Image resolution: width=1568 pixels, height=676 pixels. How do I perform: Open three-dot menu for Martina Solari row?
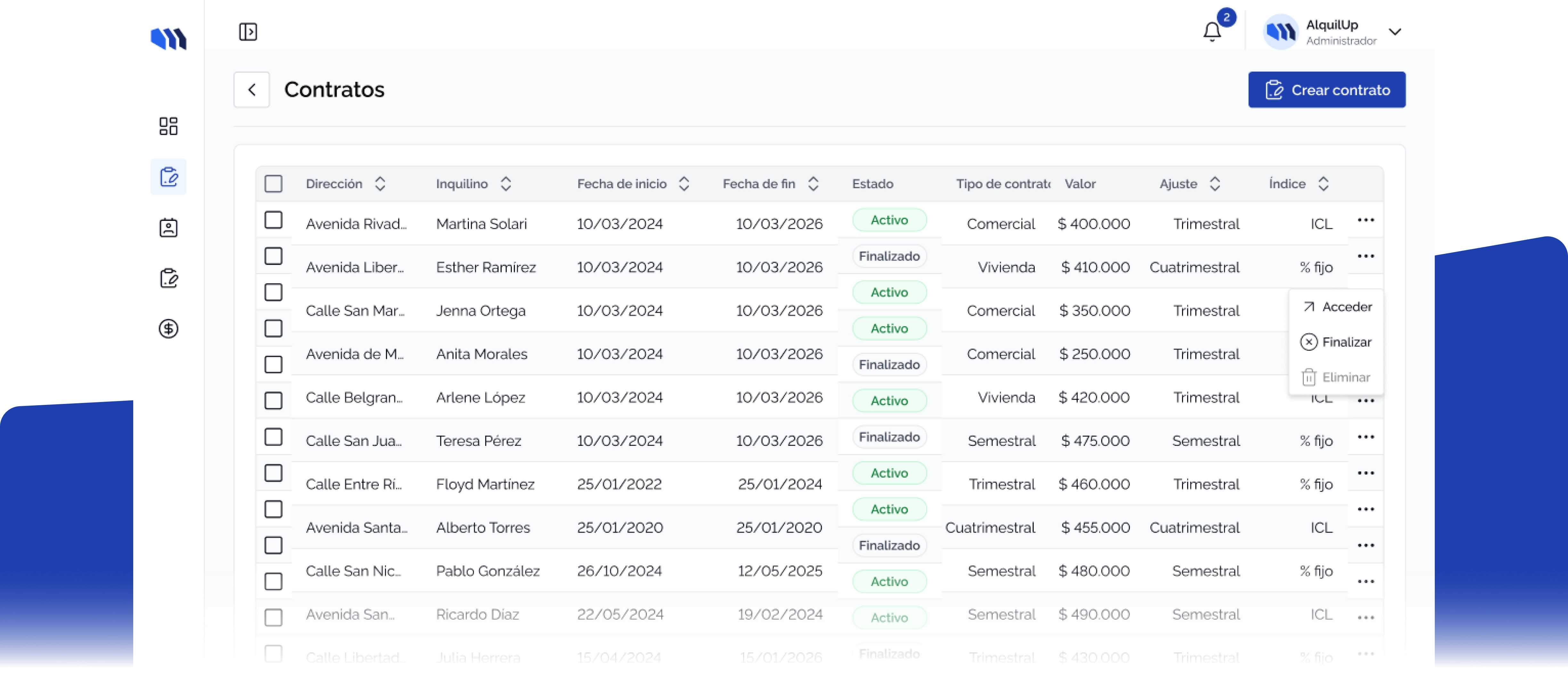(1365, 220)
